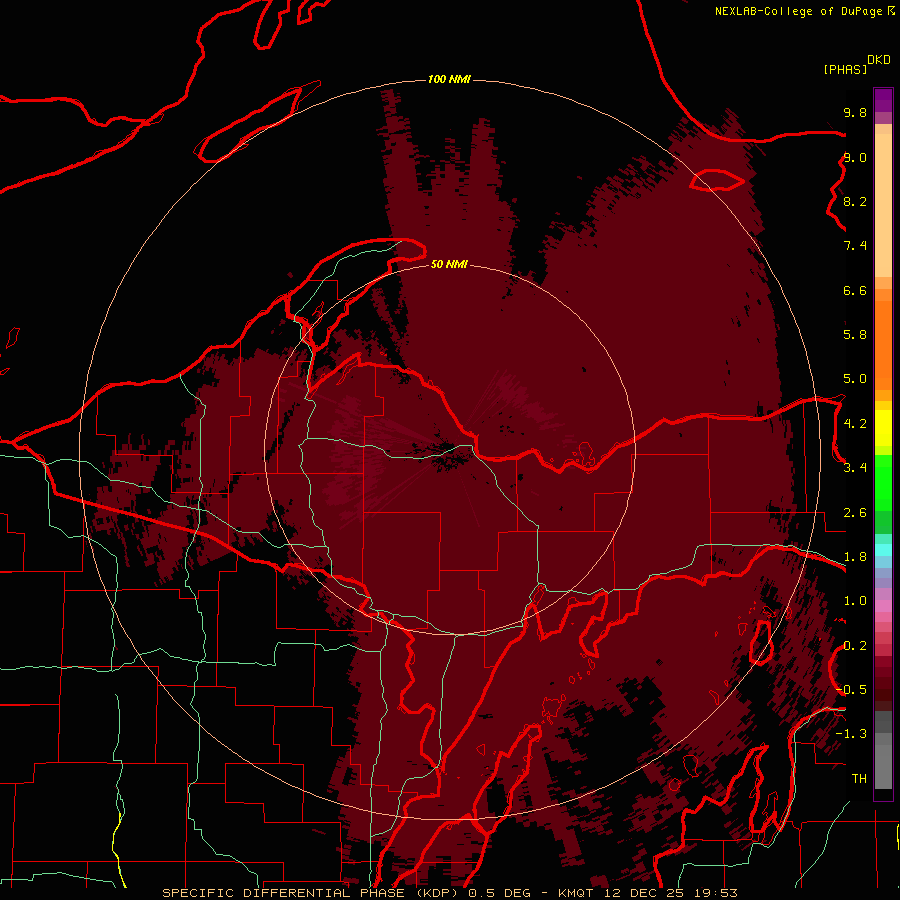
Task: Click the 0.2 scale value
Action: tap(855, 646)
